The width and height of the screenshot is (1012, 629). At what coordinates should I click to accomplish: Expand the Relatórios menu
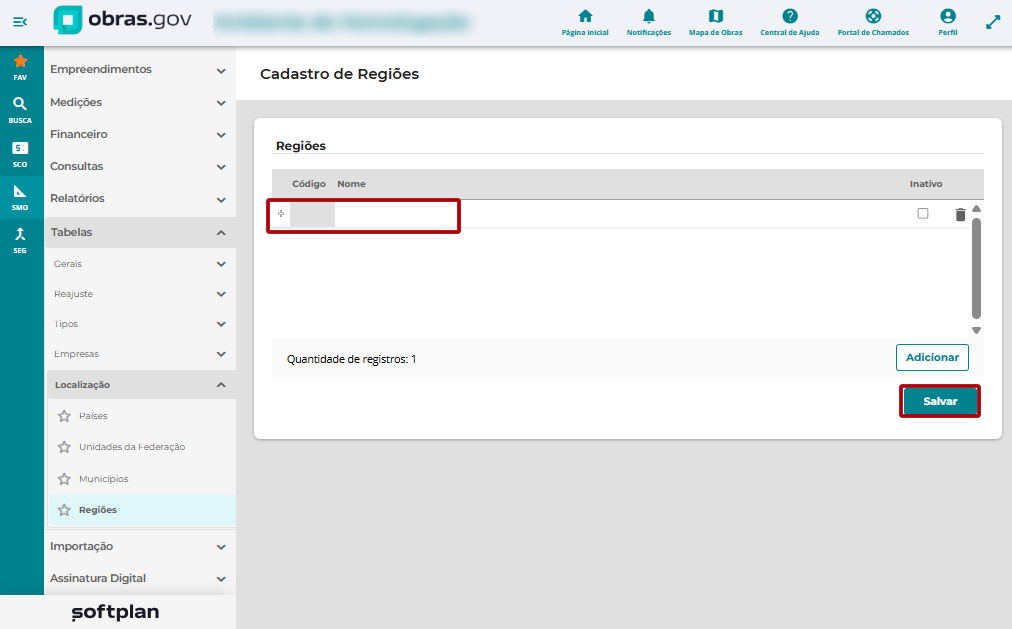[140, 199]
